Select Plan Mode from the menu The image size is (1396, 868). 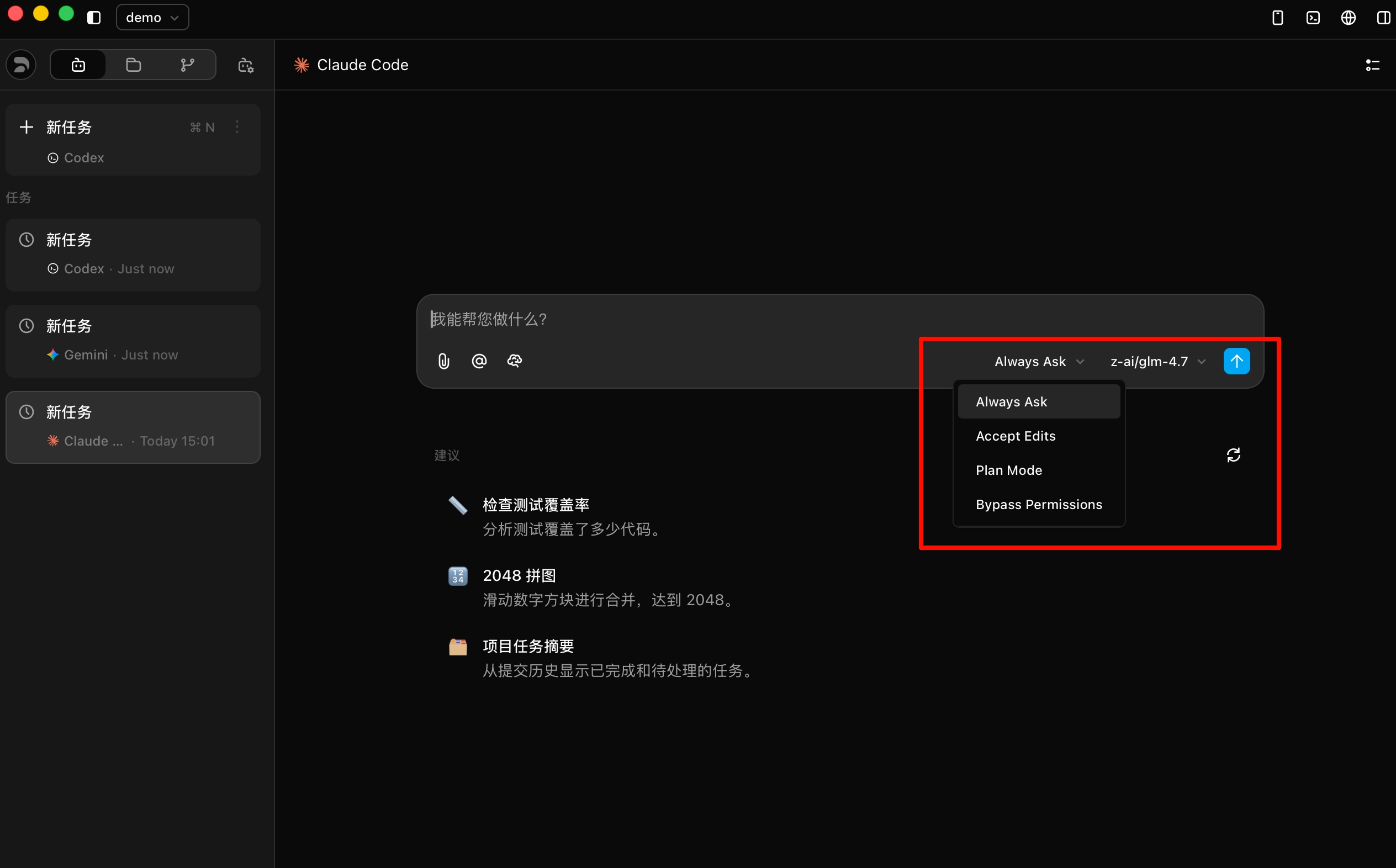pos(1008,470)
